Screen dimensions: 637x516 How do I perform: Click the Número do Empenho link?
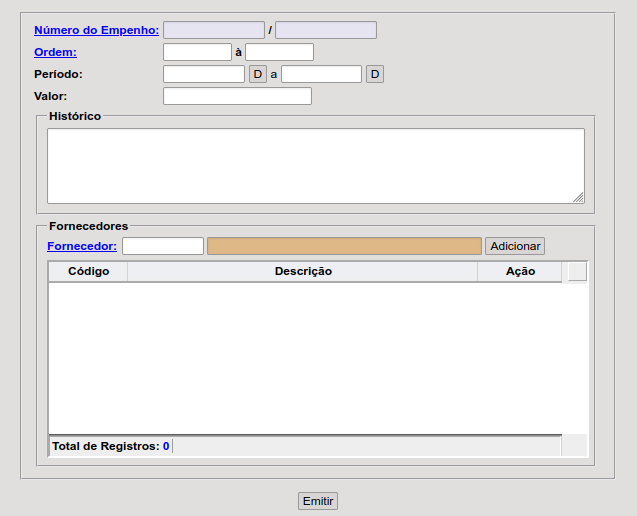[x=96, y=30]
